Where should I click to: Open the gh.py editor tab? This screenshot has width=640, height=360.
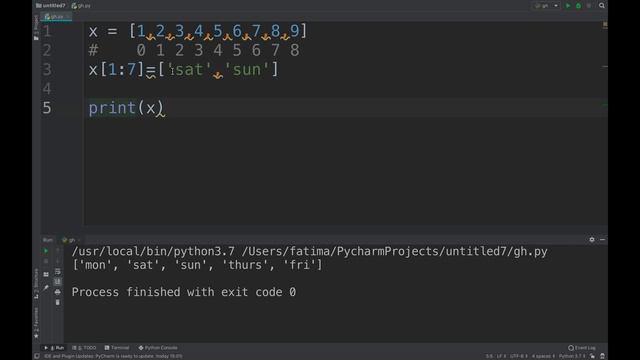[56, 17]
